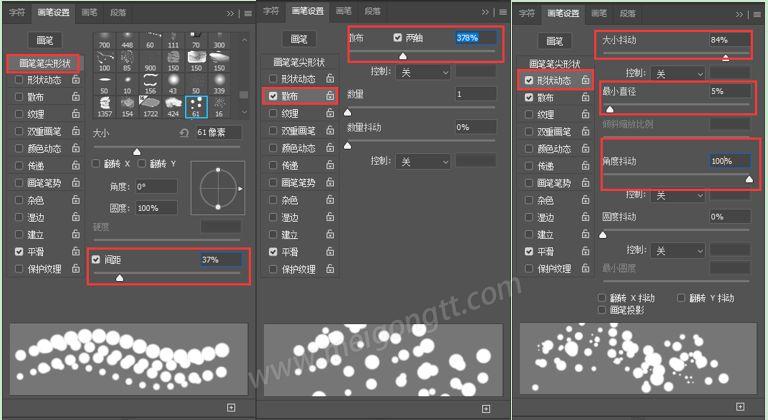Screen dimensions: 768x420
Task: Click 大小抖动 slider in right panel
Action: [x=676, y=53]
